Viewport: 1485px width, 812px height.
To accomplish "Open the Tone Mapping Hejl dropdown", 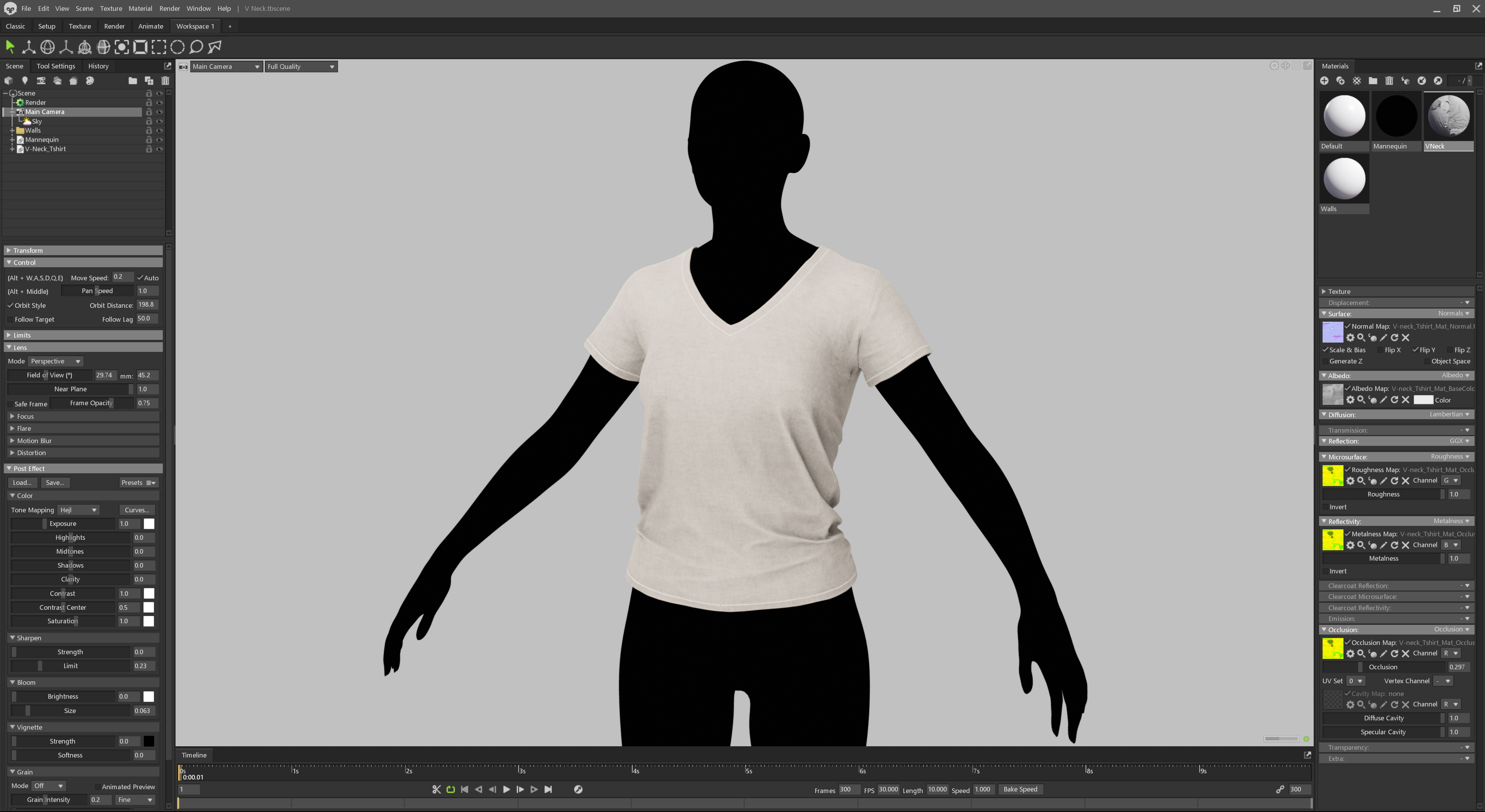I will [x=79, y=510].
